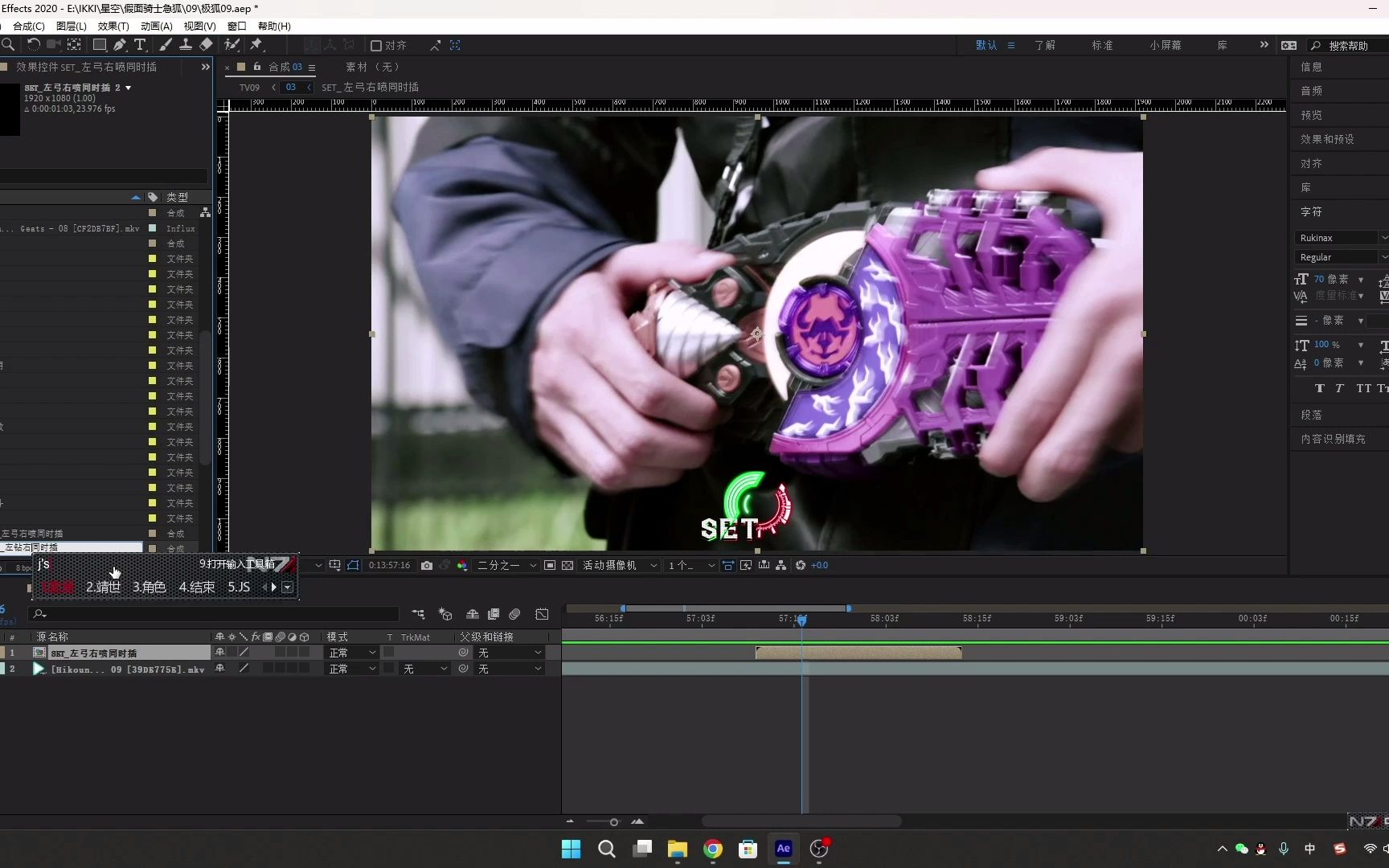Open Chrome from the Windows taskbar
This screenshot has width=1389, height=868.
coord(713,850)
